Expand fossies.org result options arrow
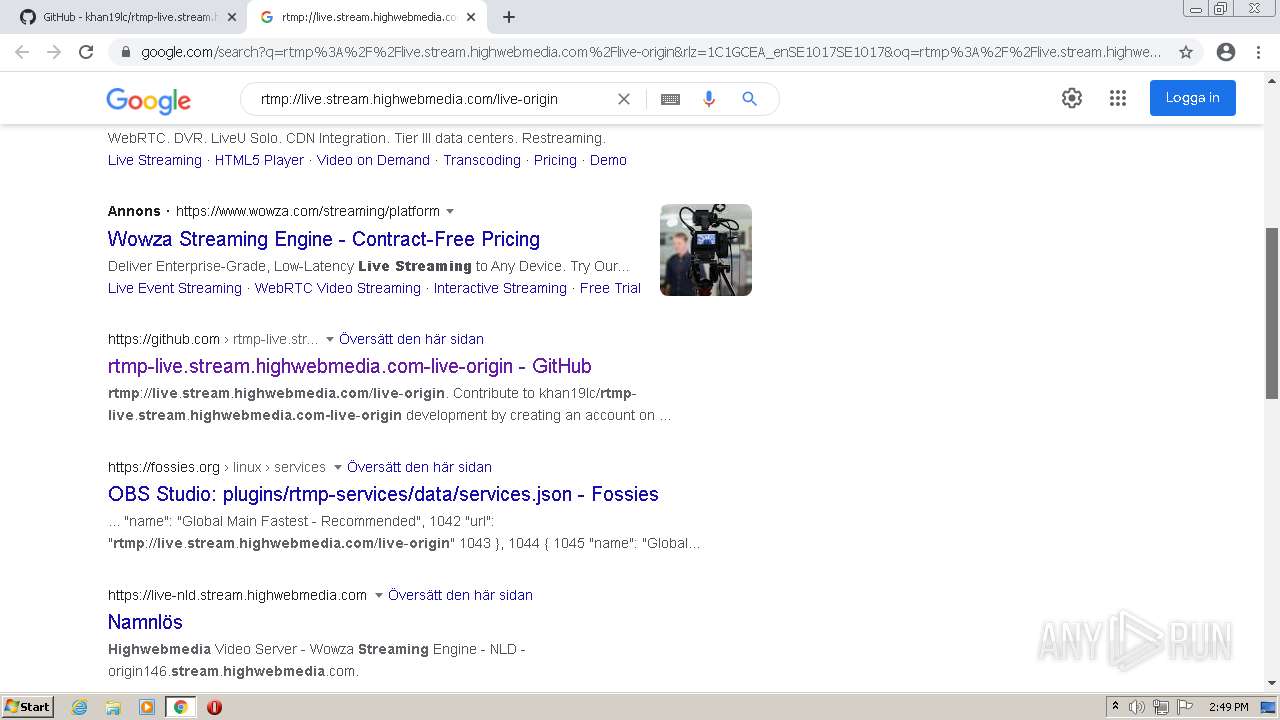Viewport: 1280px width, 720px height. [x=337, y=467]
